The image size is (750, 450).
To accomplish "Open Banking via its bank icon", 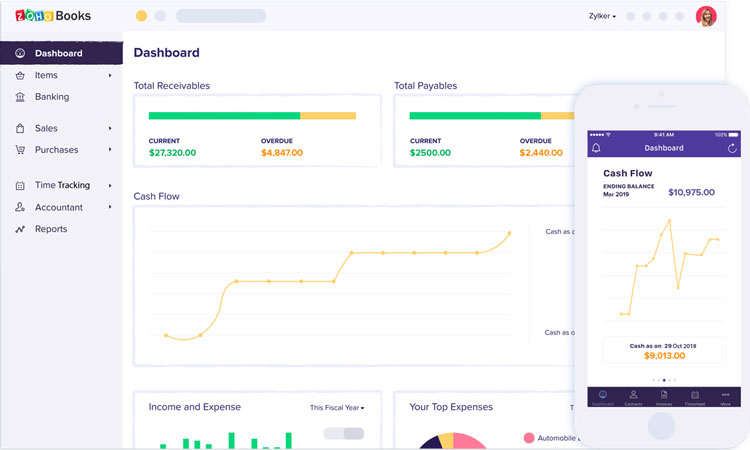I will (21, 97).
